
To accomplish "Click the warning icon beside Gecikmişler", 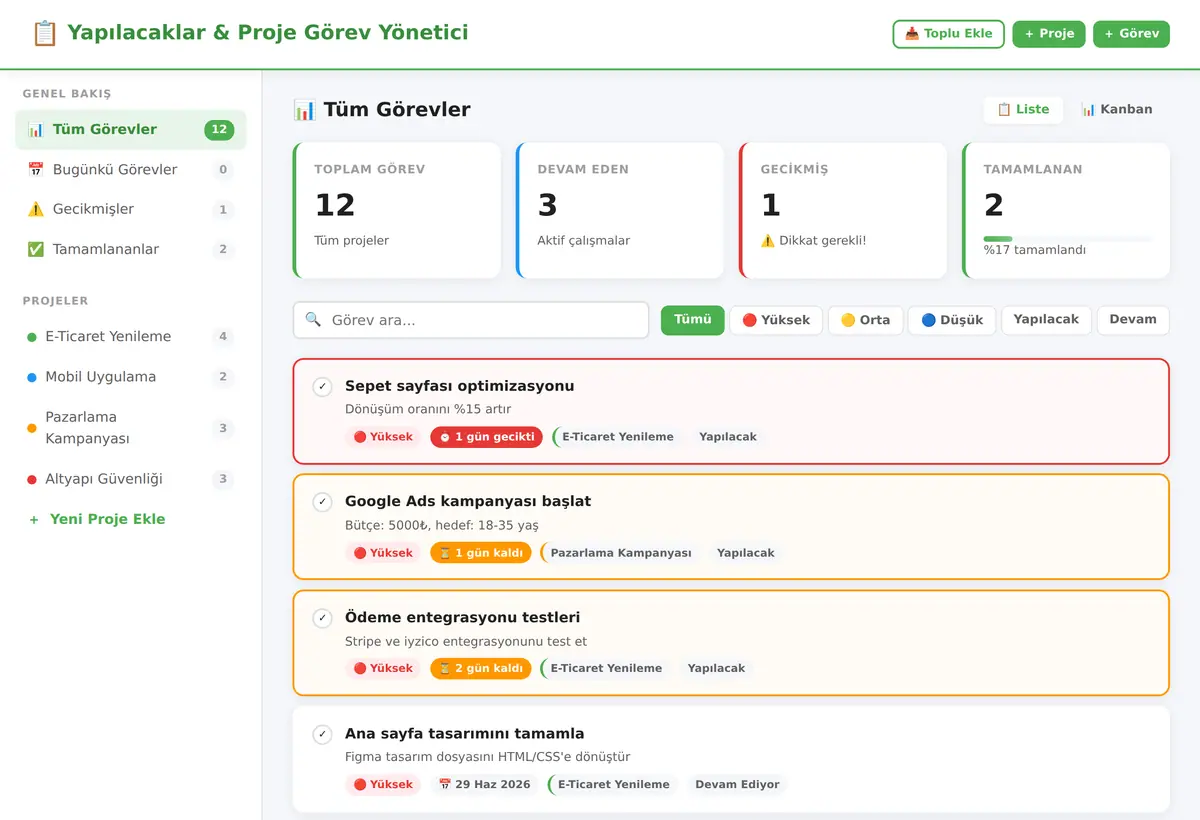I will pos(36,209).
